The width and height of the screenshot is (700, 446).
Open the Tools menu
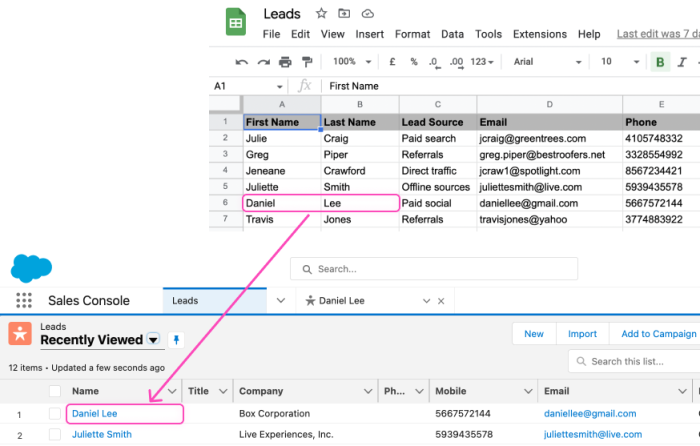pyautogui.click(x=488, y=34)
